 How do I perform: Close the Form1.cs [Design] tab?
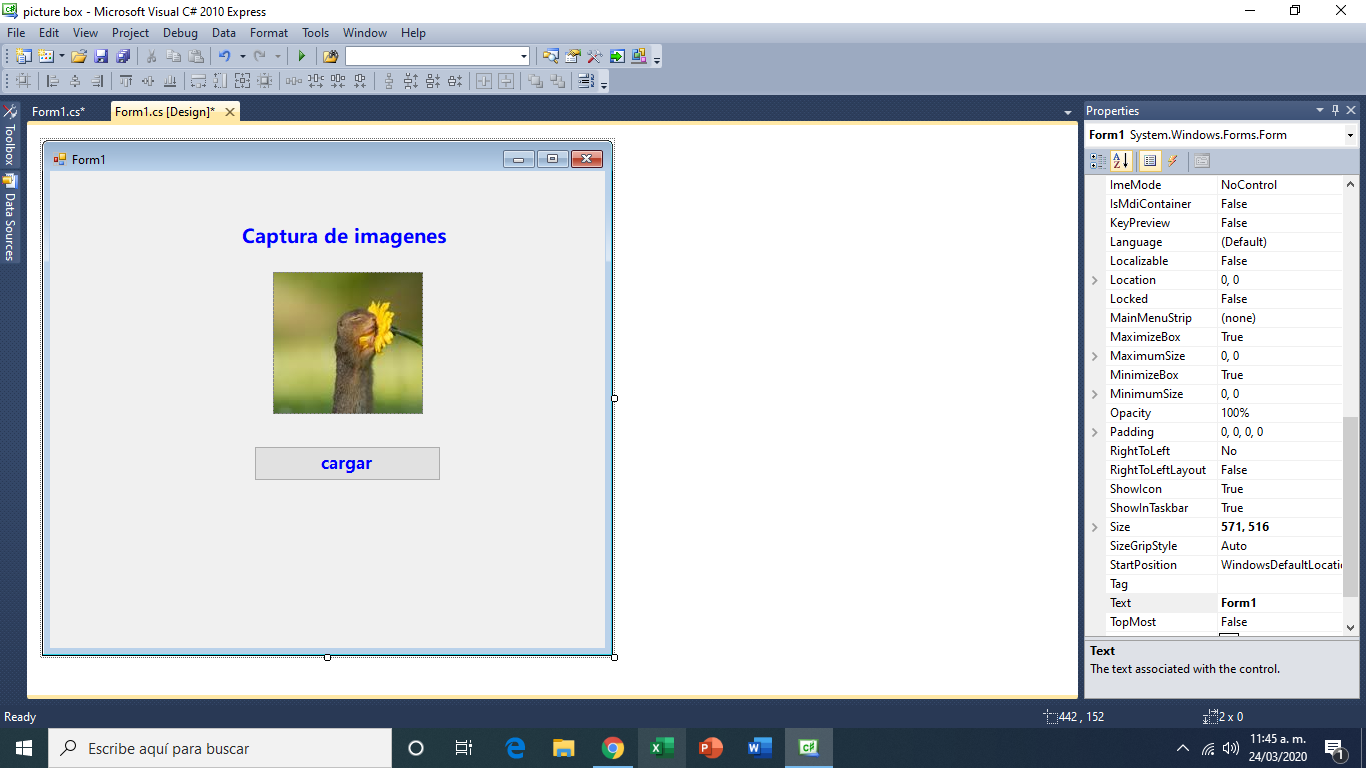230,112
